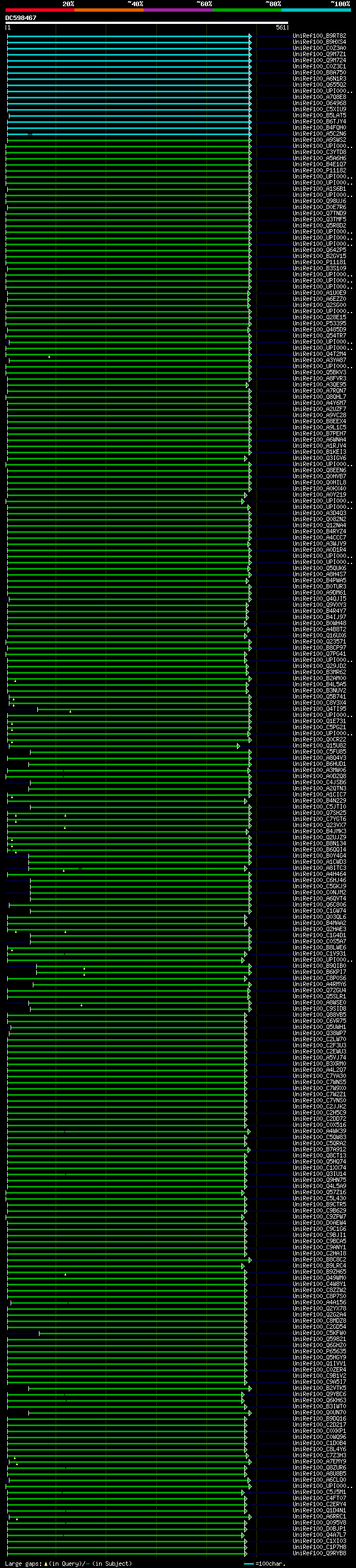The width and height of the screenshot is (356, 1568).
Task: Click the green ~80% identity legend segment
Action: [247, 10]
